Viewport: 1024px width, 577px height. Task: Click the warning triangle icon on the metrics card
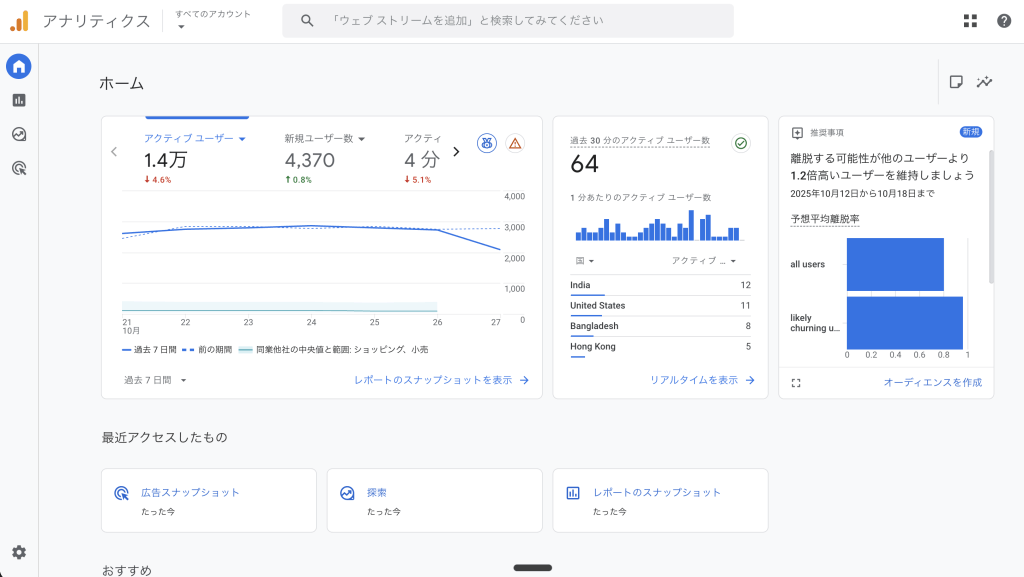click(x=515, y=144)
